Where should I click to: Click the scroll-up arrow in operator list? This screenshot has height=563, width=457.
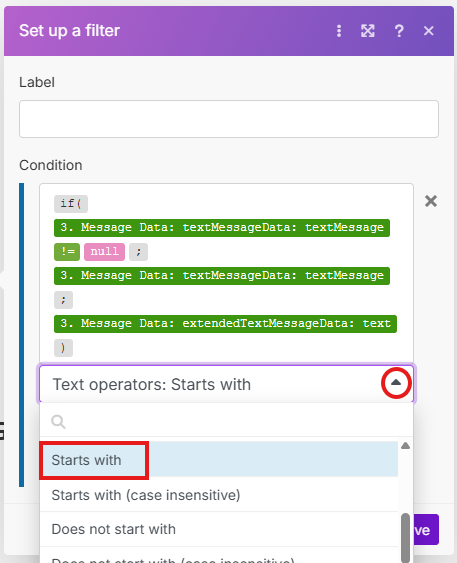click(x=405, y=446)
